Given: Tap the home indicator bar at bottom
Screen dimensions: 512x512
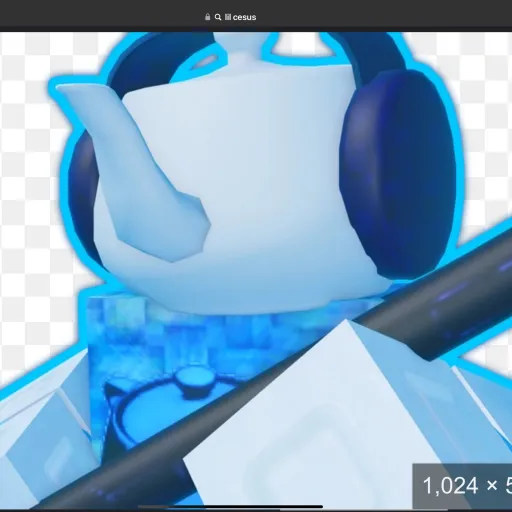Looking at the screenshot, I should click(x=231, y=507).
